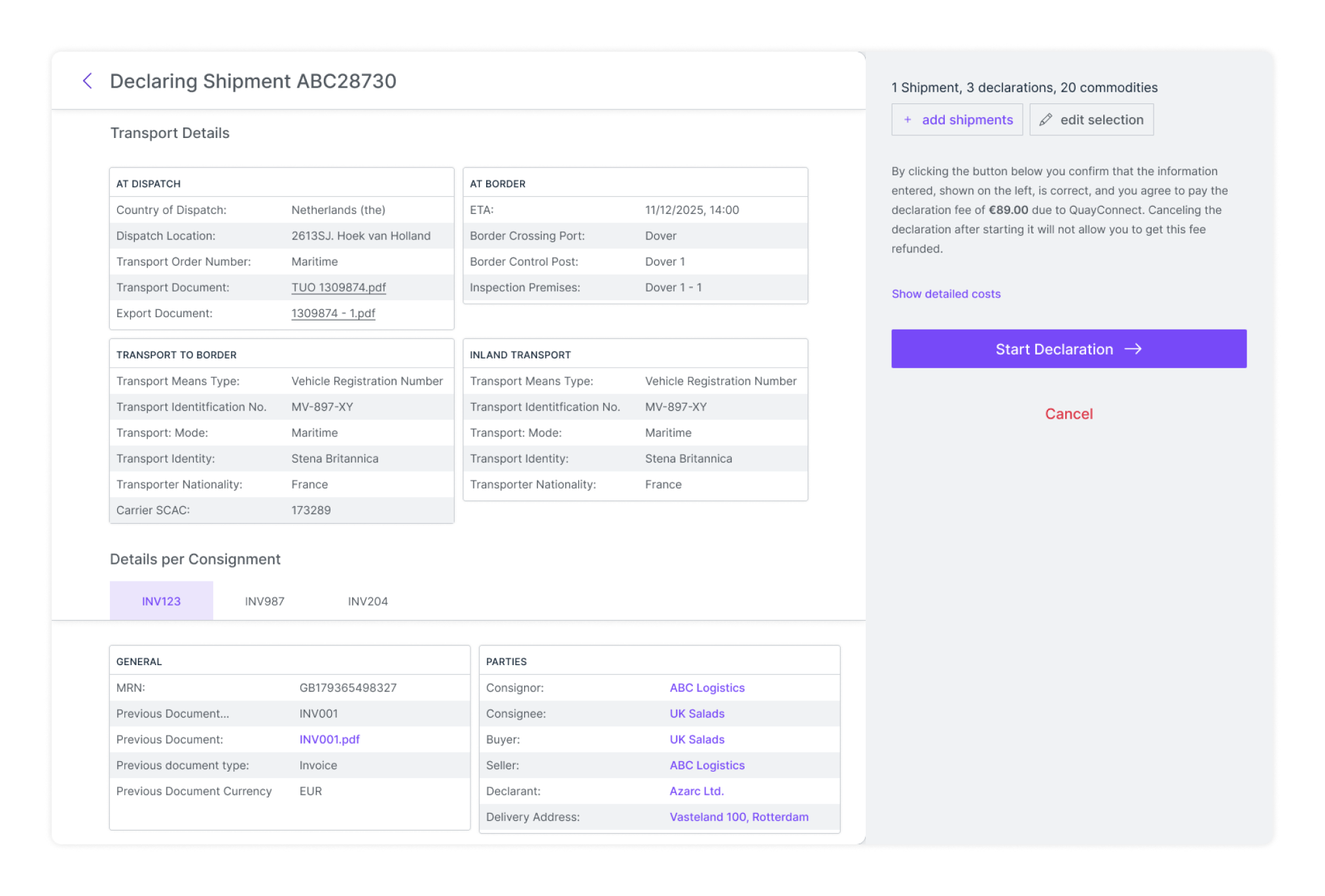Open the Consignee UK Salads link
1325x896 pixels.
pos(697,714)
